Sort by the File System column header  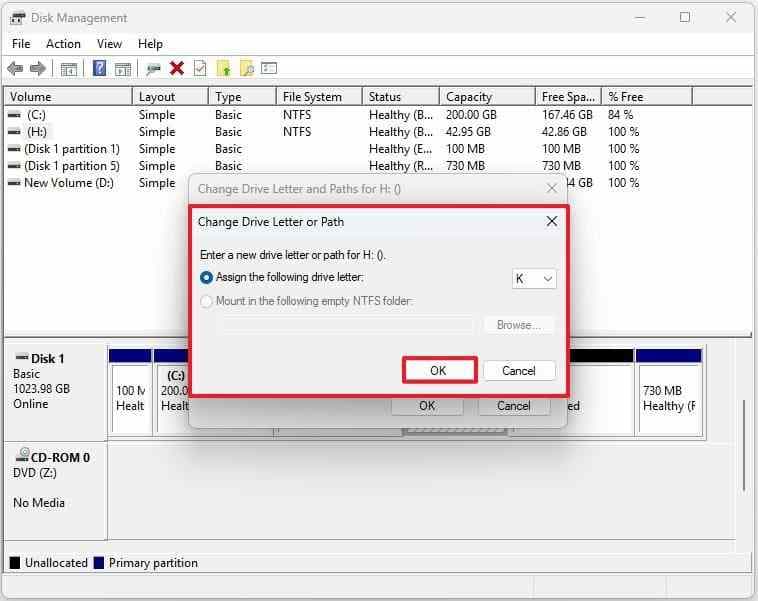point(319,97)
